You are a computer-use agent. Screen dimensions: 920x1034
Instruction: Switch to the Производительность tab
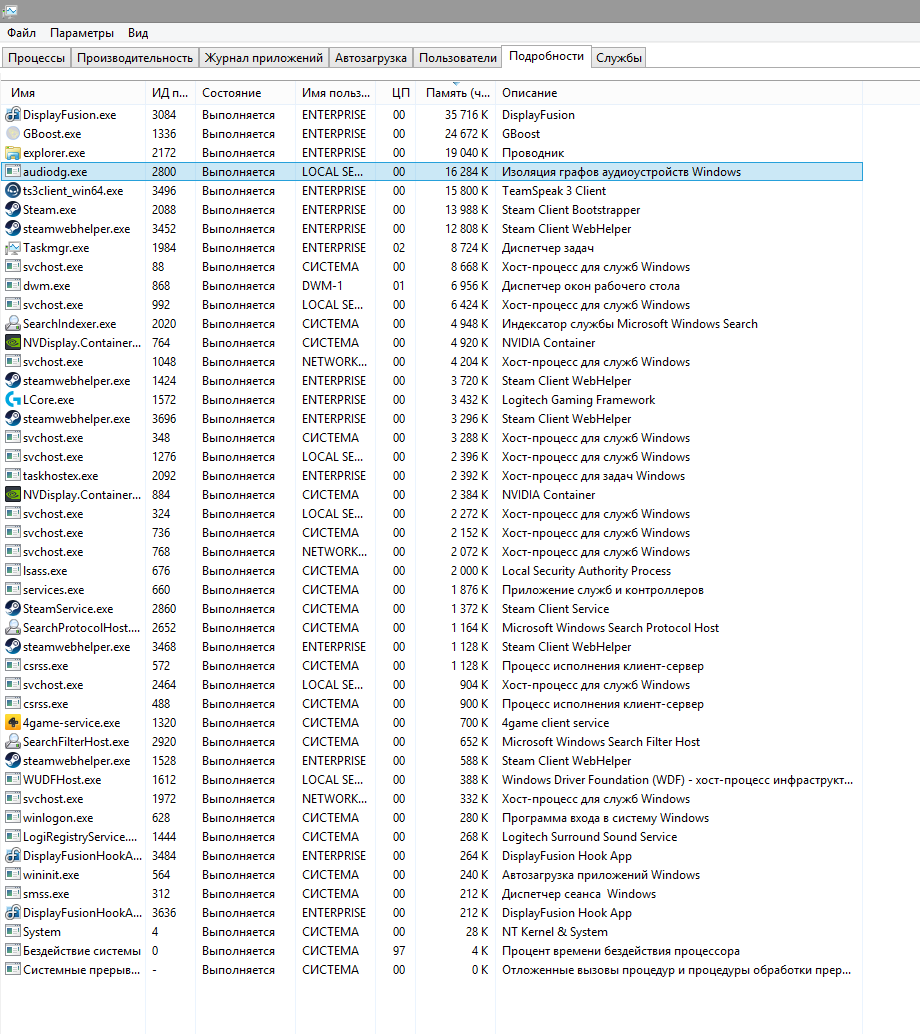pyautogui.click(x=135, y=58)
